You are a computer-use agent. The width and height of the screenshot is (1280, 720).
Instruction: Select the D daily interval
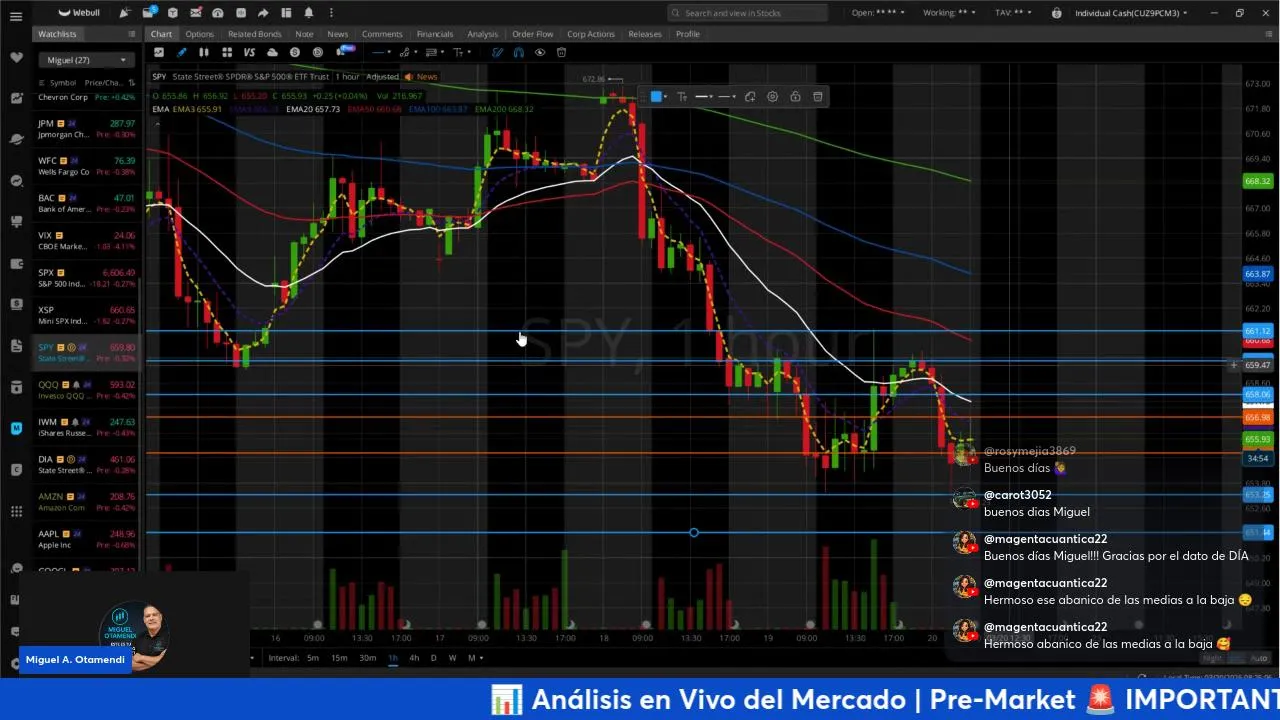pos(433,658)
